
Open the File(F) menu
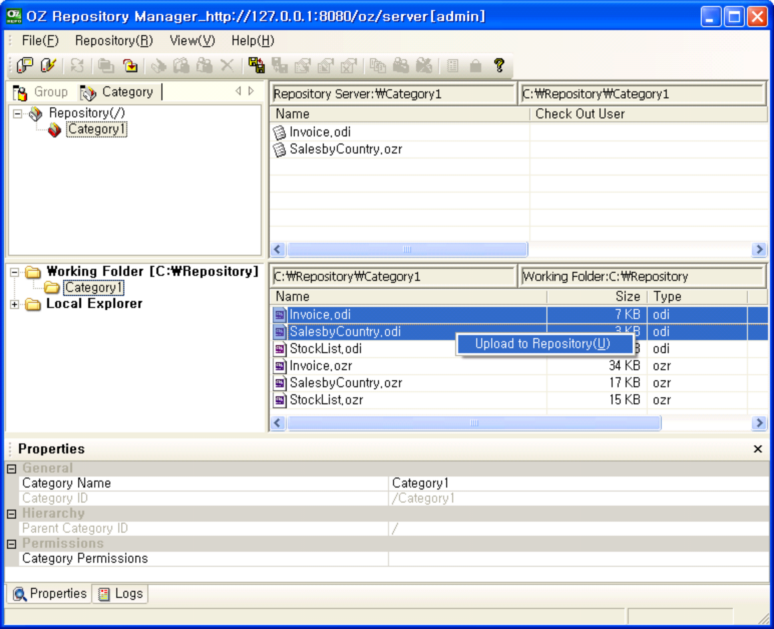click(40, 41)
